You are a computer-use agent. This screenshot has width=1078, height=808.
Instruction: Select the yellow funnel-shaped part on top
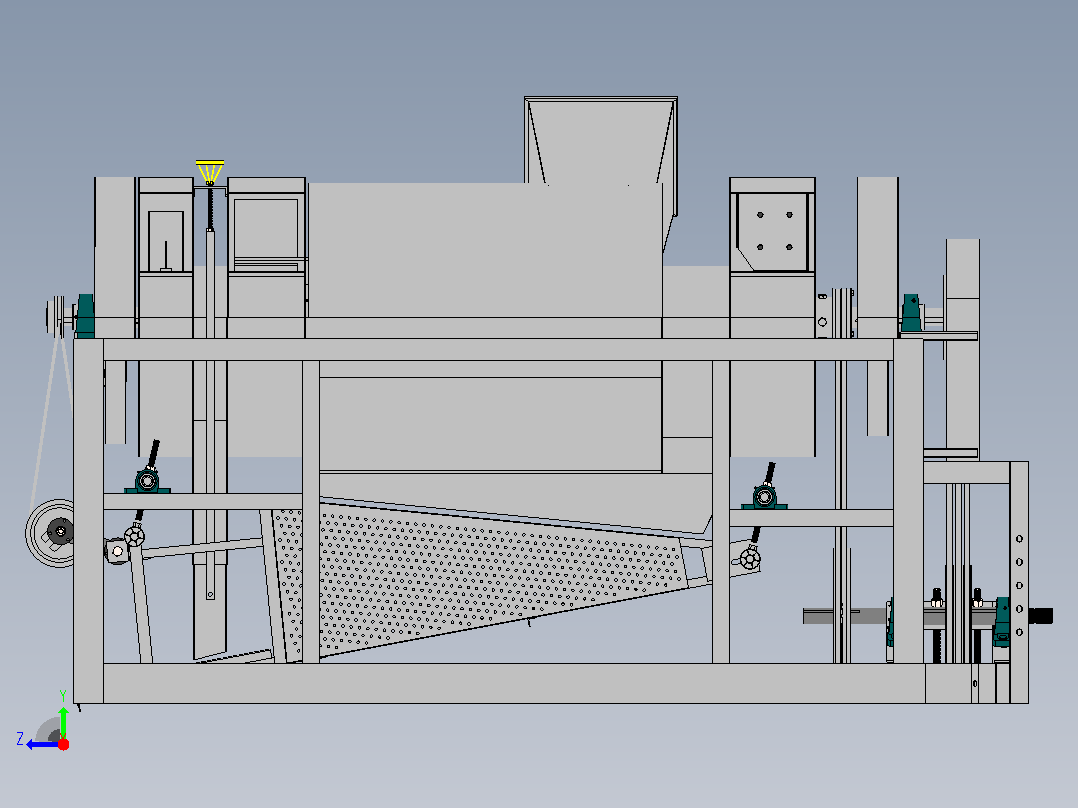point(210,172)
